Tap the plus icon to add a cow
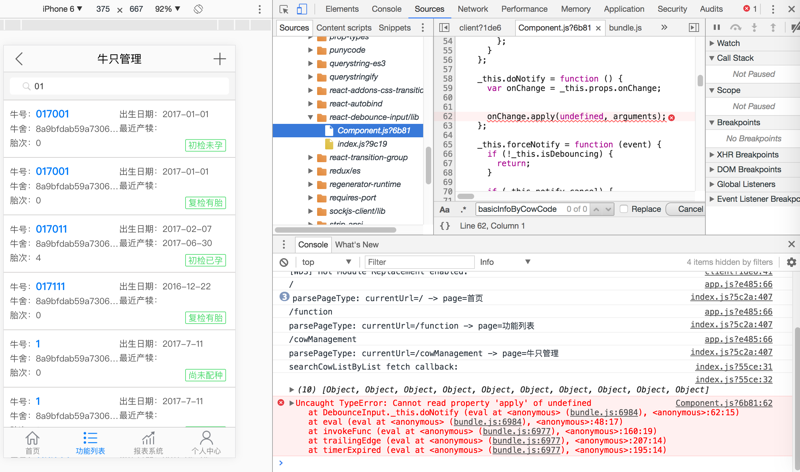800x472 pixels. pyautogui.click(x=220, y=59)
